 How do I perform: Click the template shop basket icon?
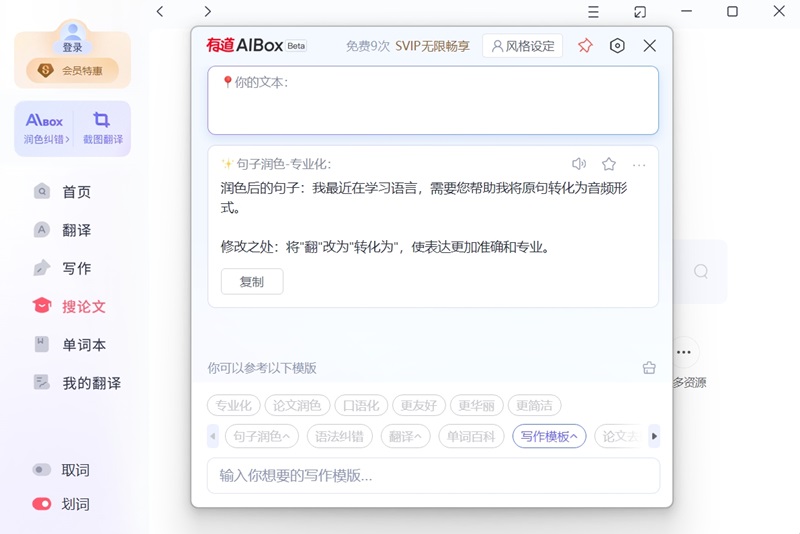point(649,368)
